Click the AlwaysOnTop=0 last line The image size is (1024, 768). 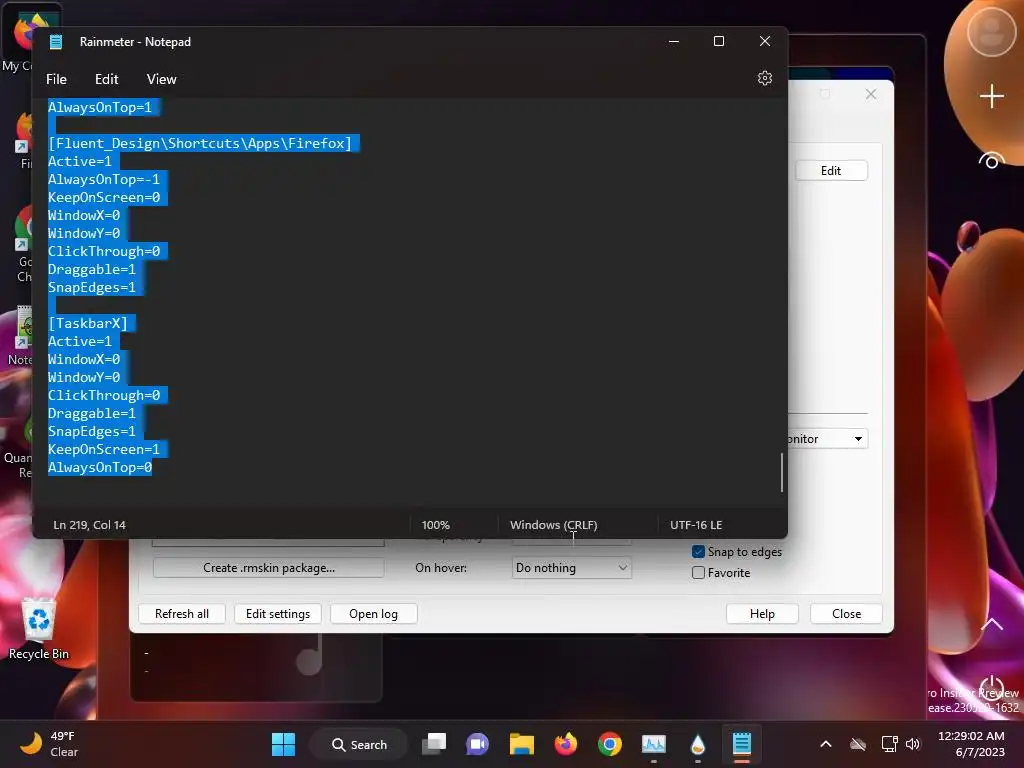pos(100,468)
